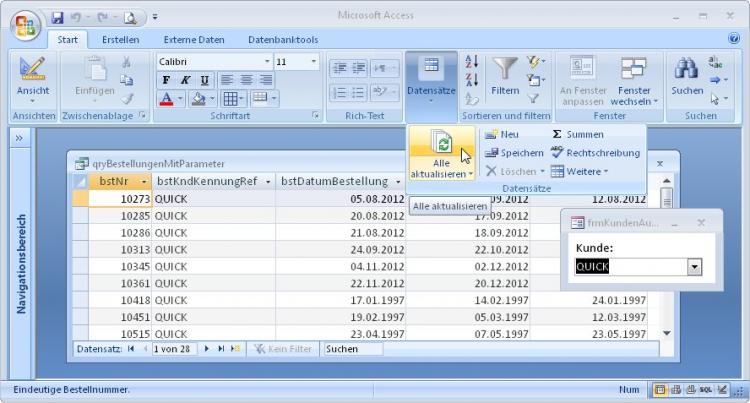
Task: Click the sort descending Z-A icon
Action: [x=473, y=80]
